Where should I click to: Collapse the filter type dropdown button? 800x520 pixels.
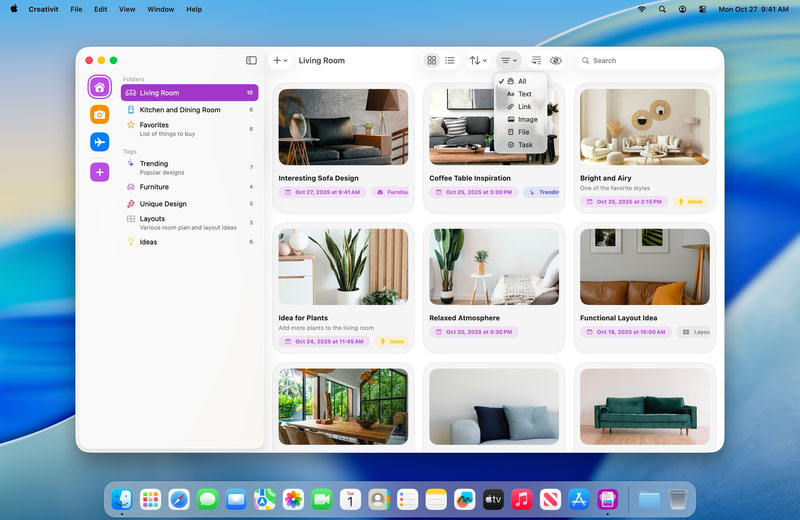pos(509,61)
